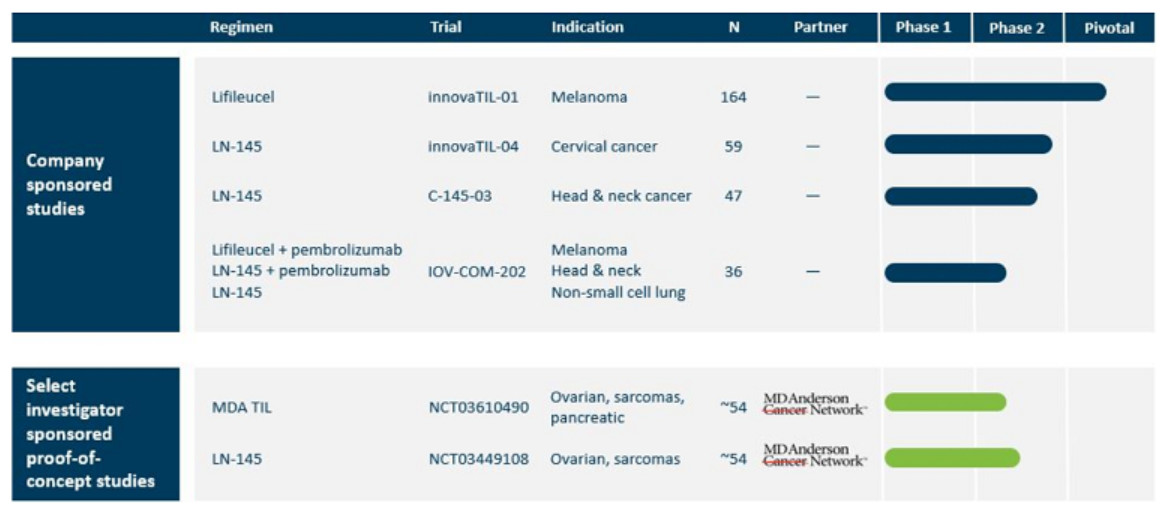Select the Lifileucel melanoma progress bar
The width and height of the screenshot is (1169, 517).
click(x=995, y=92)
